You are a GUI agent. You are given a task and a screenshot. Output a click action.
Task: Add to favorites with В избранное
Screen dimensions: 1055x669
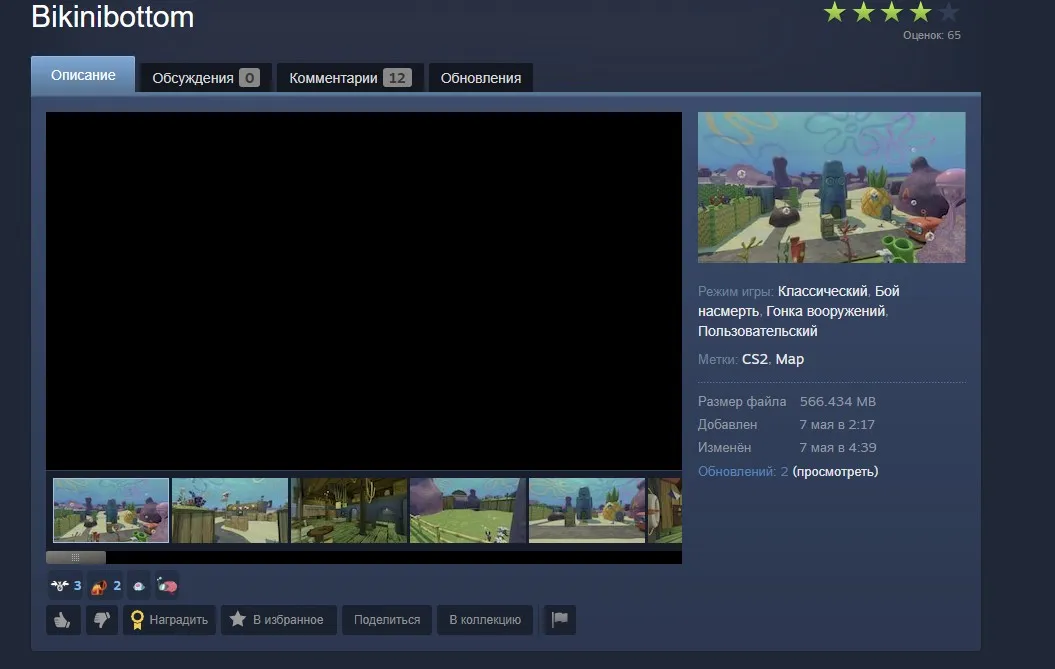[x=279, y=619]
